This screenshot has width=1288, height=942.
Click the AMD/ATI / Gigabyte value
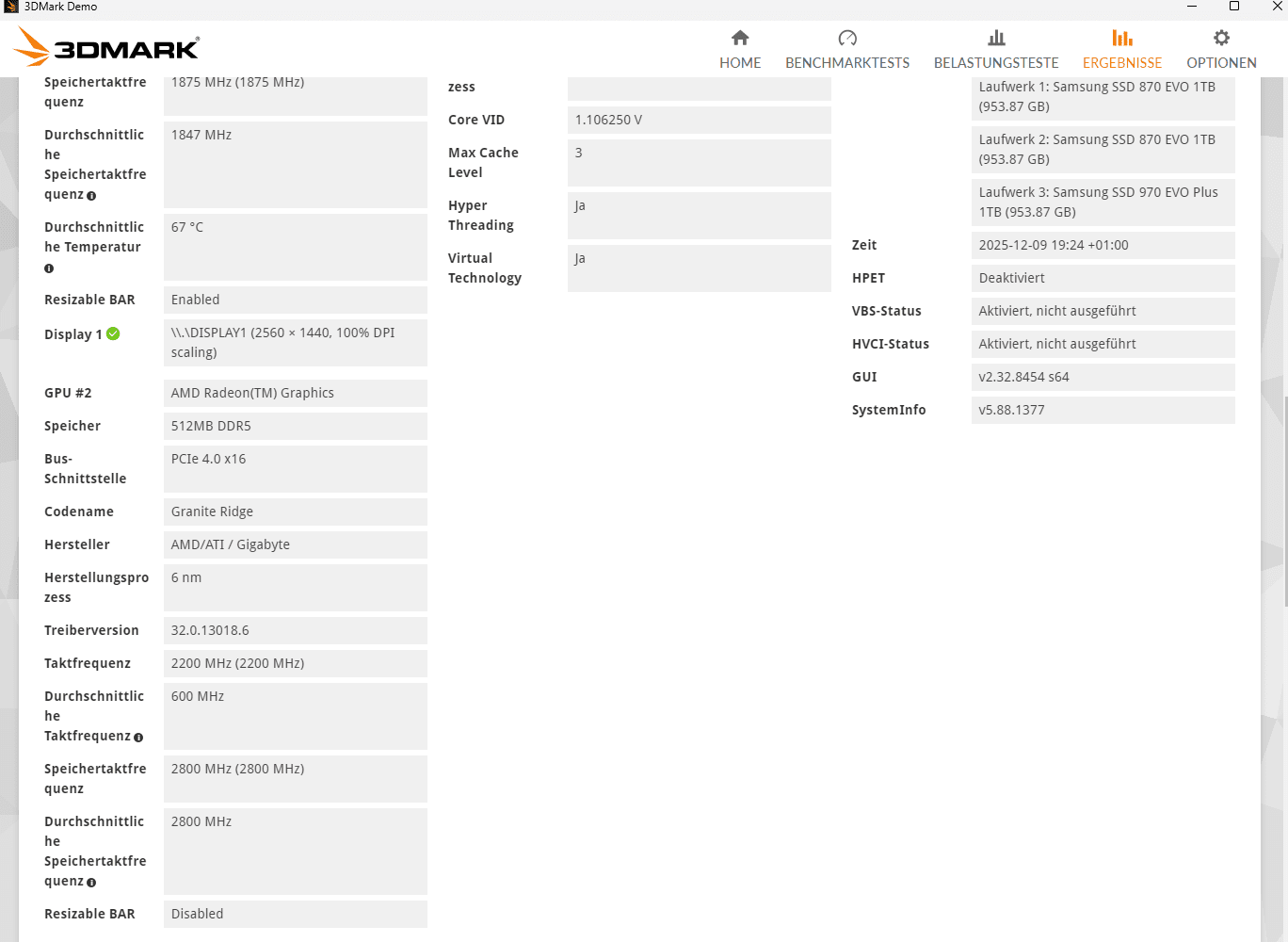(296, 544)
